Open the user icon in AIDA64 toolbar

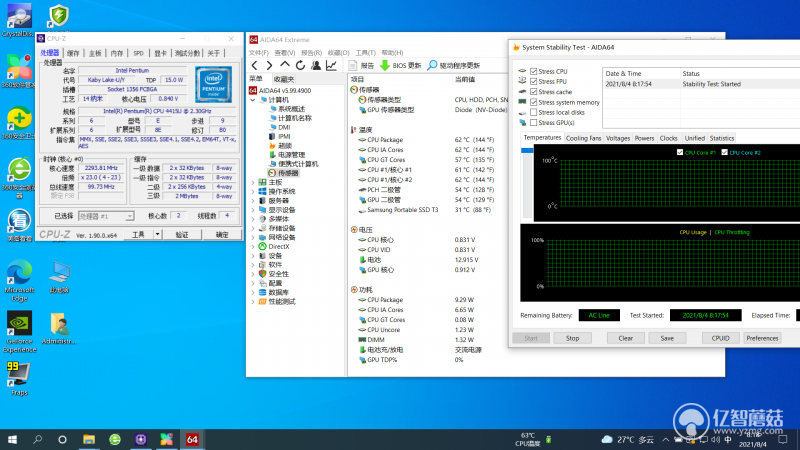click(316, 65)
